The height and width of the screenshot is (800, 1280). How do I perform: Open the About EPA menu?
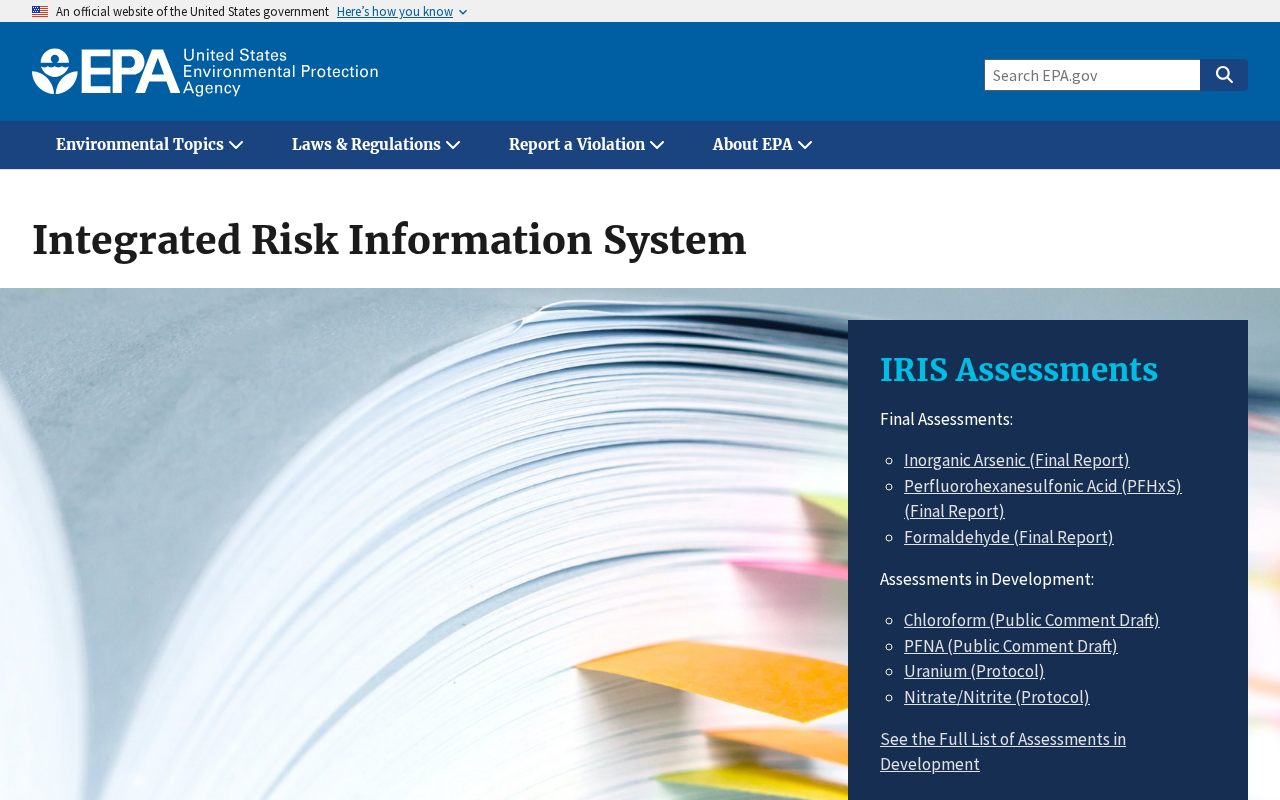(x=763, y=145)
